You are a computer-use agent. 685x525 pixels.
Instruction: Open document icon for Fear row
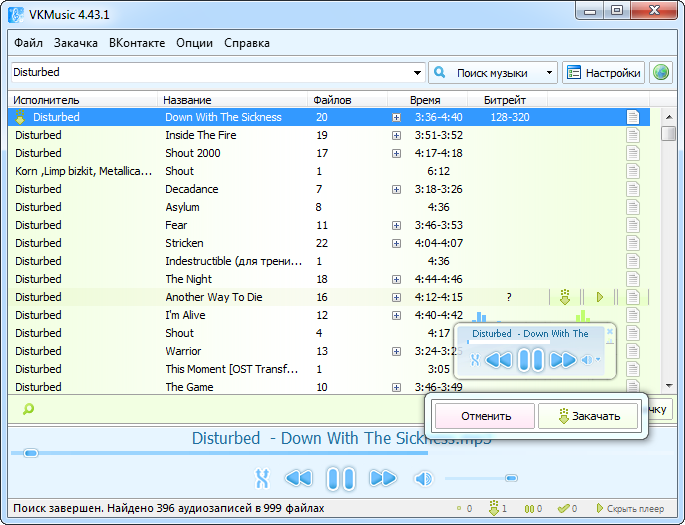point(633,225)
